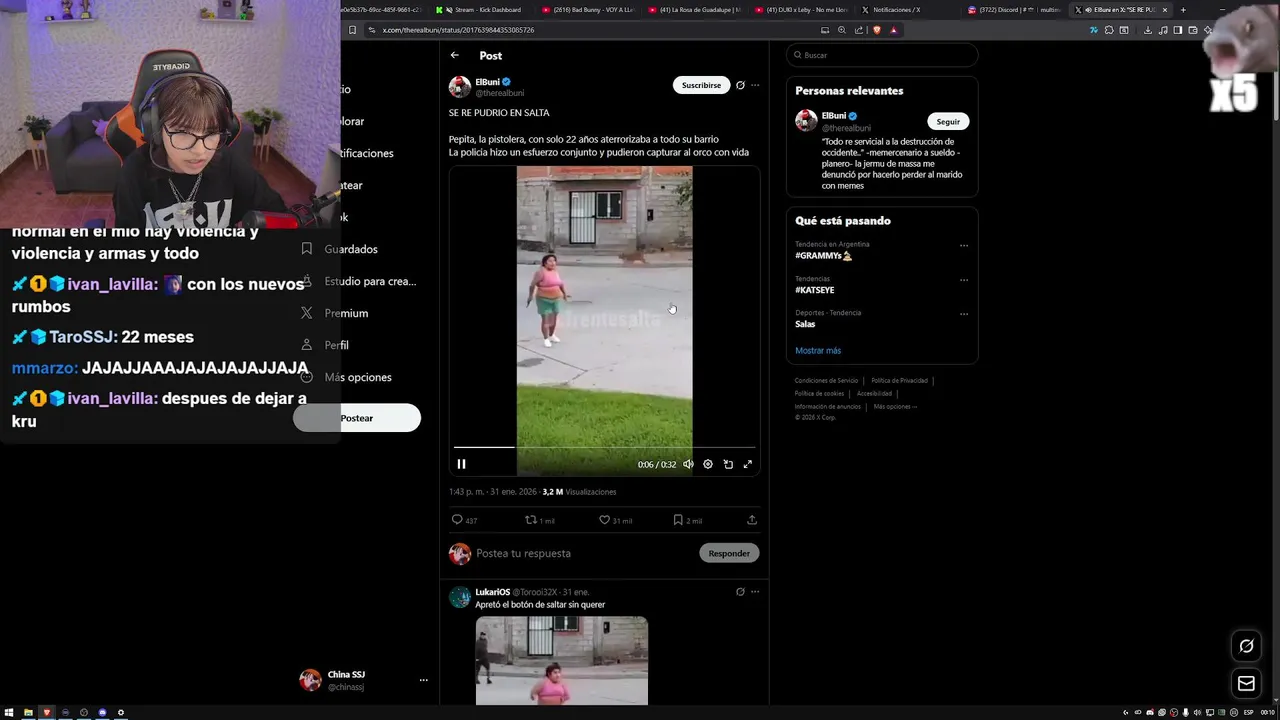This screenshot has width=1280, height=720.
Task: Share the post with the upload icon
Action: [752, 520]
